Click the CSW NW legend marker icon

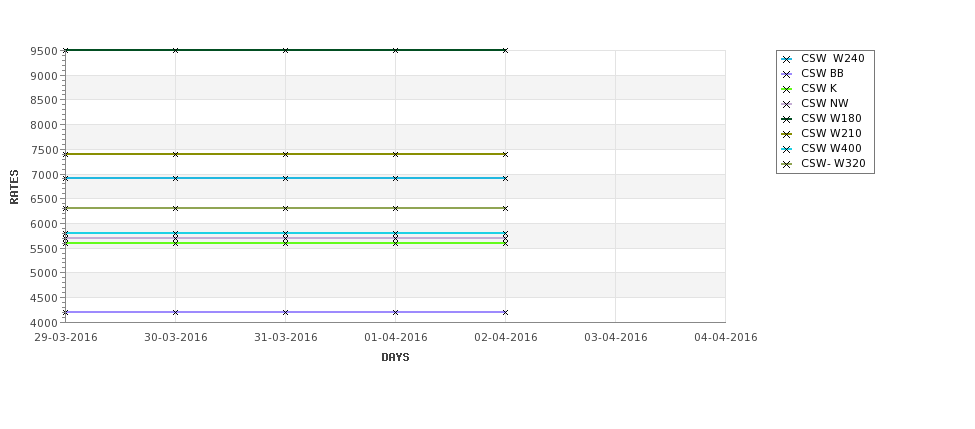point(787,104)
